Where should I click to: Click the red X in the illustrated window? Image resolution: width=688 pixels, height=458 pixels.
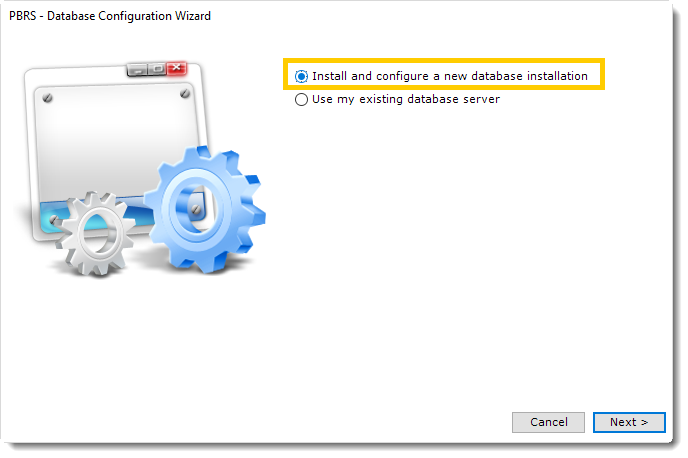tap(176, 68)
